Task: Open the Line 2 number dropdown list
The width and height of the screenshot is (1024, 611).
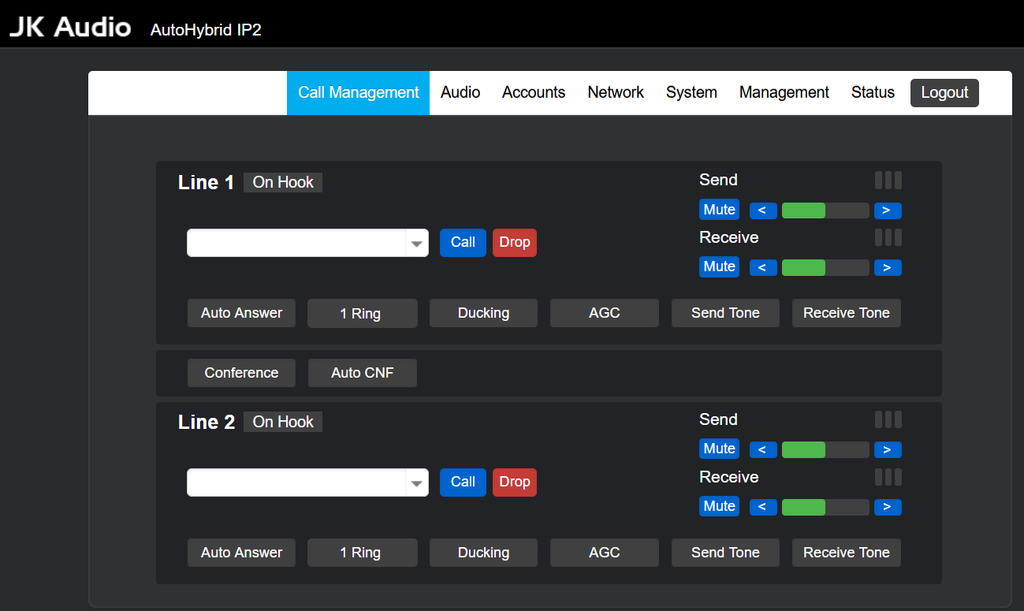Action: [416, 483]
